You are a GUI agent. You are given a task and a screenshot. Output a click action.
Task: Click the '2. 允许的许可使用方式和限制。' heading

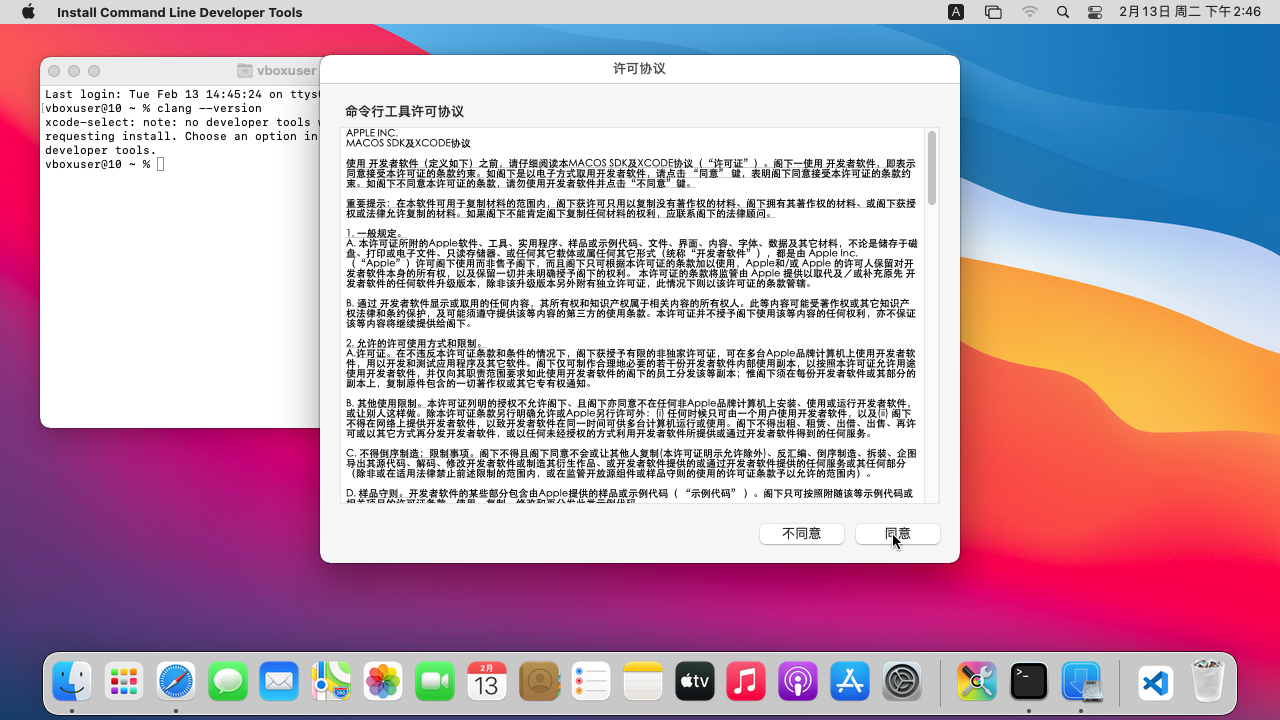coord(414,343)
